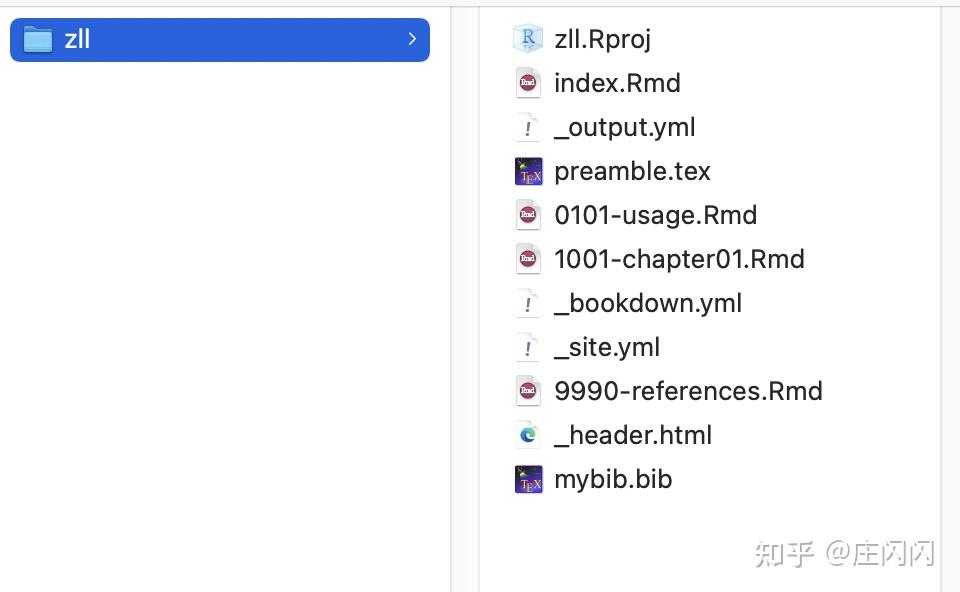Select the 9990-references.Rmd filename text
960x592 pixels.
[688, 391]
